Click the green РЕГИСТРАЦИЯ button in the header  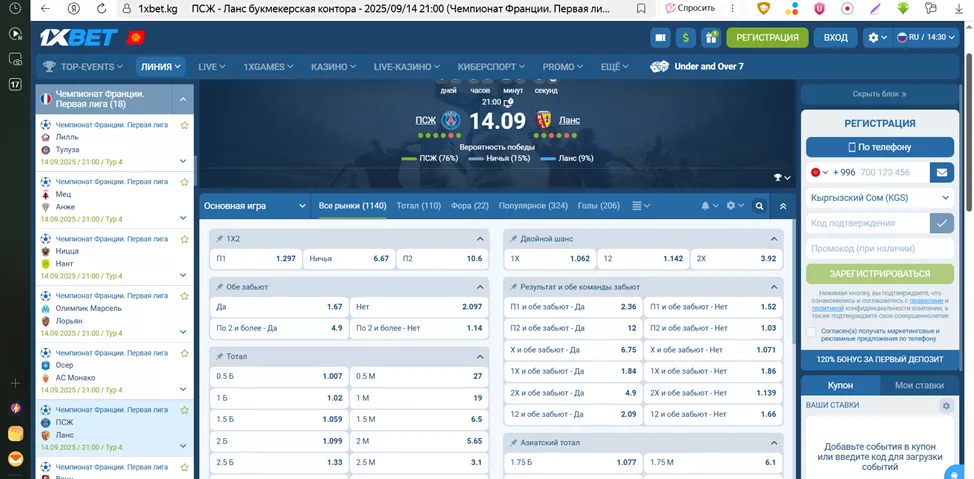[767, 38]
